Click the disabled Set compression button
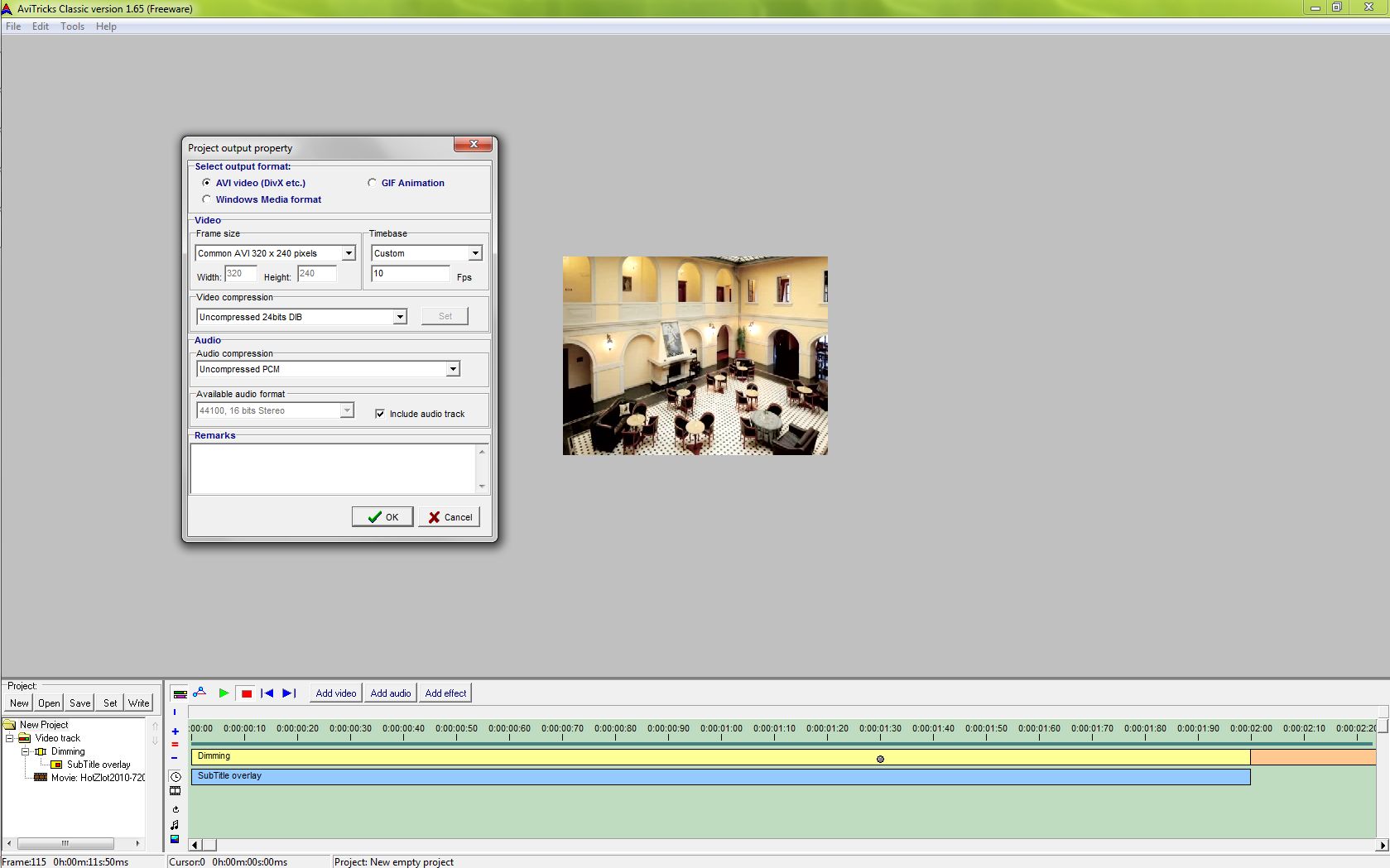Image resolution: width=1390 pixels, height=868 pixels. [445, 316]
